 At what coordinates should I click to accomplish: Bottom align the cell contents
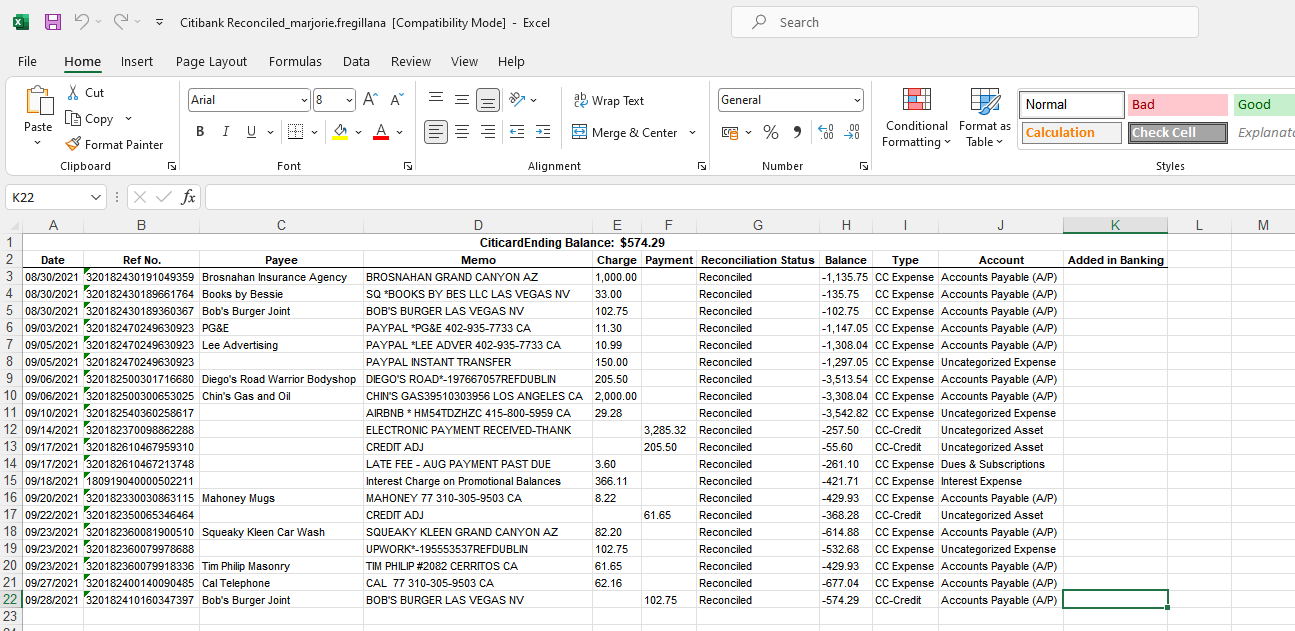488,100
